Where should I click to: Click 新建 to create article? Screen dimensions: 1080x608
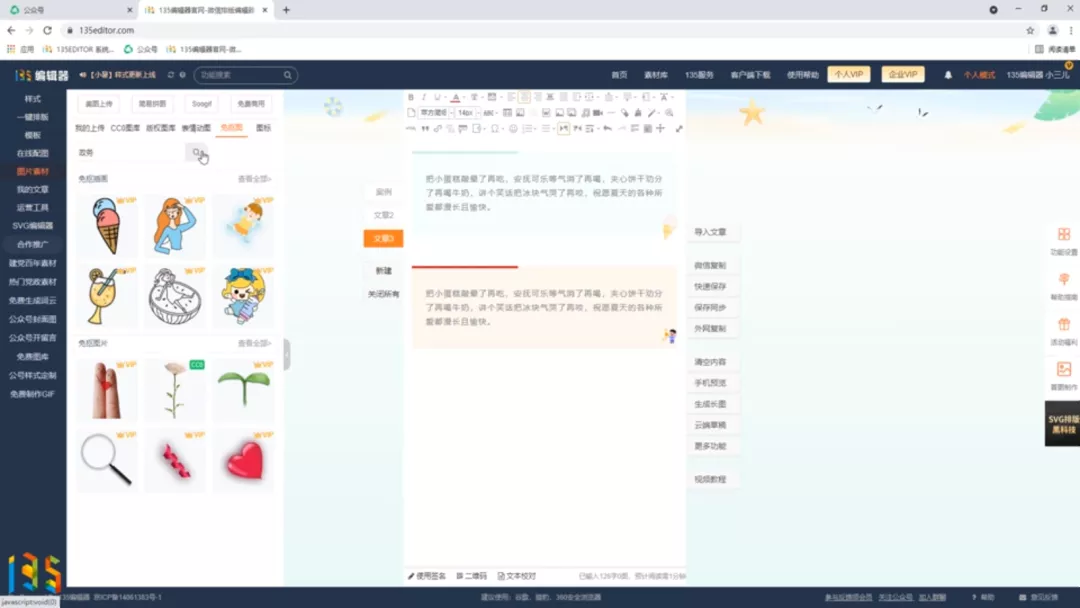pyautogui.click(x=384, y=271)
